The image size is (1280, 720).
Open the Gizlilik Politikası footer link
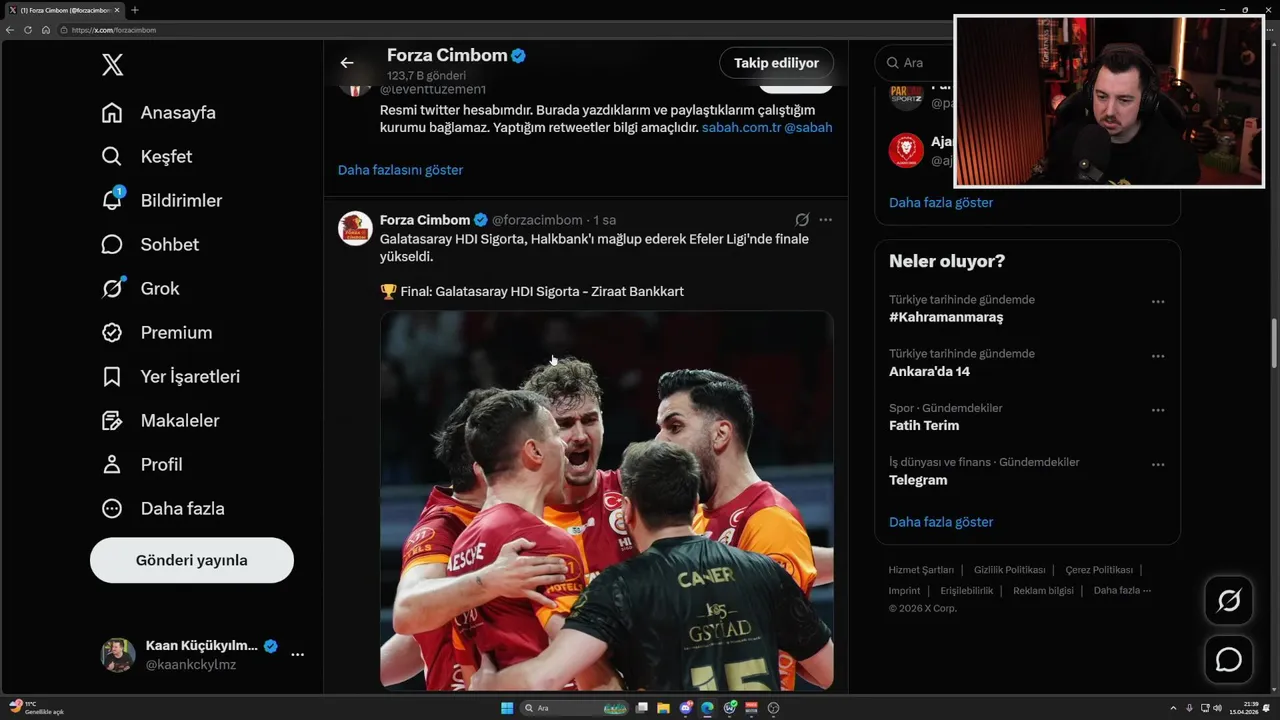click(x=1010, y=570)
